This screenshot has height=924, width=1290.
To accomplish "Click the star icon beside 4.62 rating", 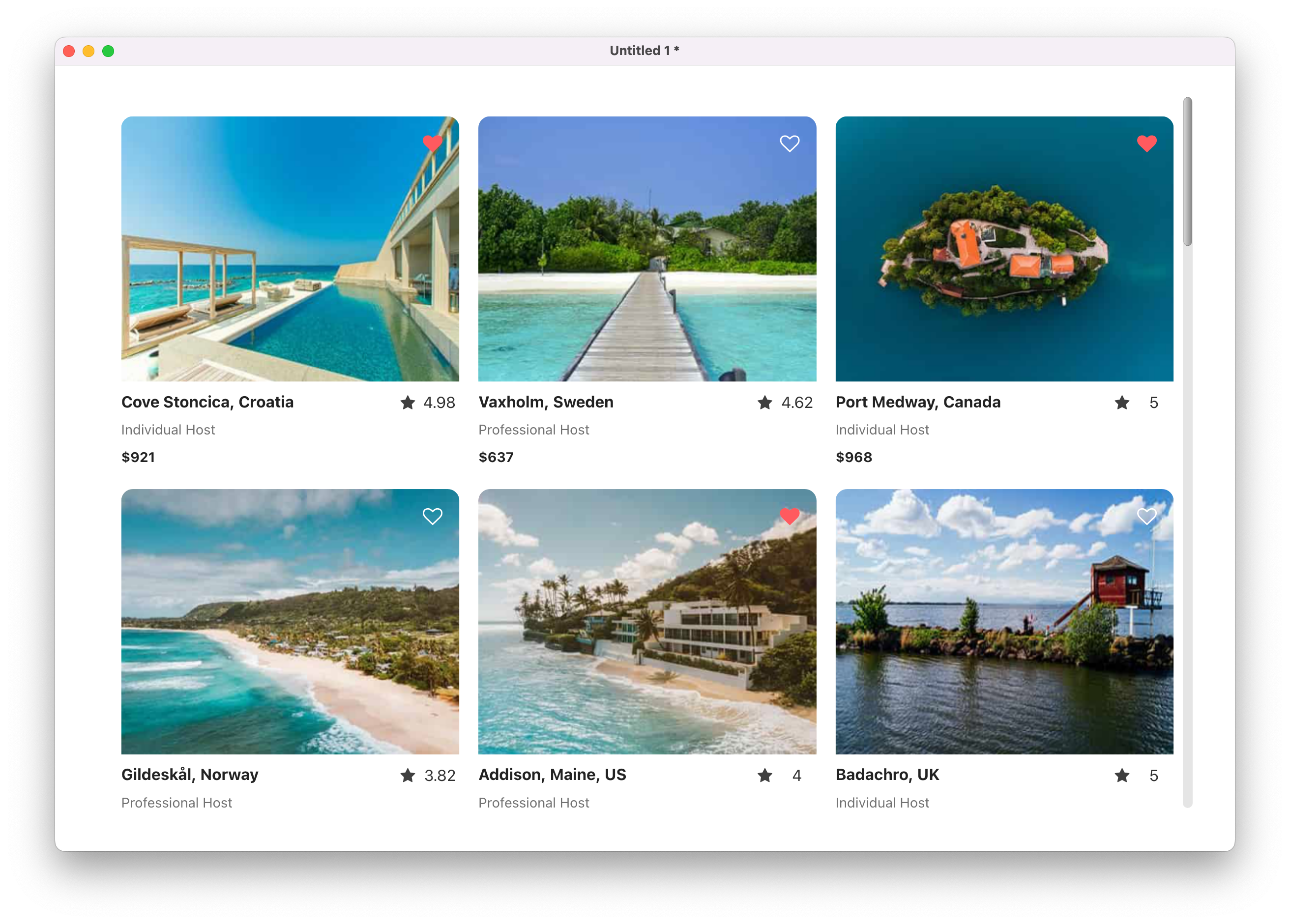I will (764, 403).
